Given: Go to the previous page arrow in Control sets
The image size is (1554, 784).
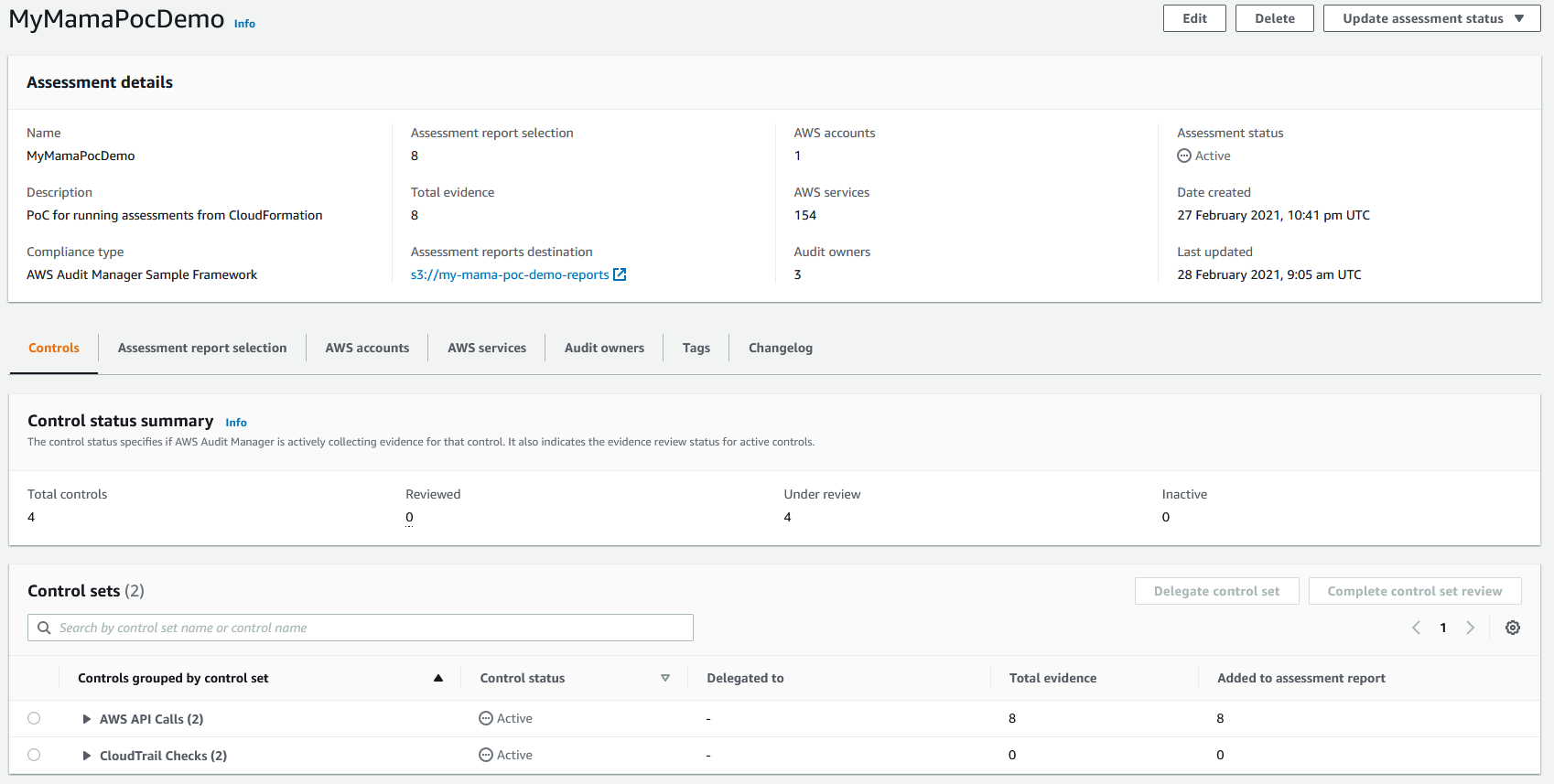Looking at the screenshot, I should coord(1416,628).
